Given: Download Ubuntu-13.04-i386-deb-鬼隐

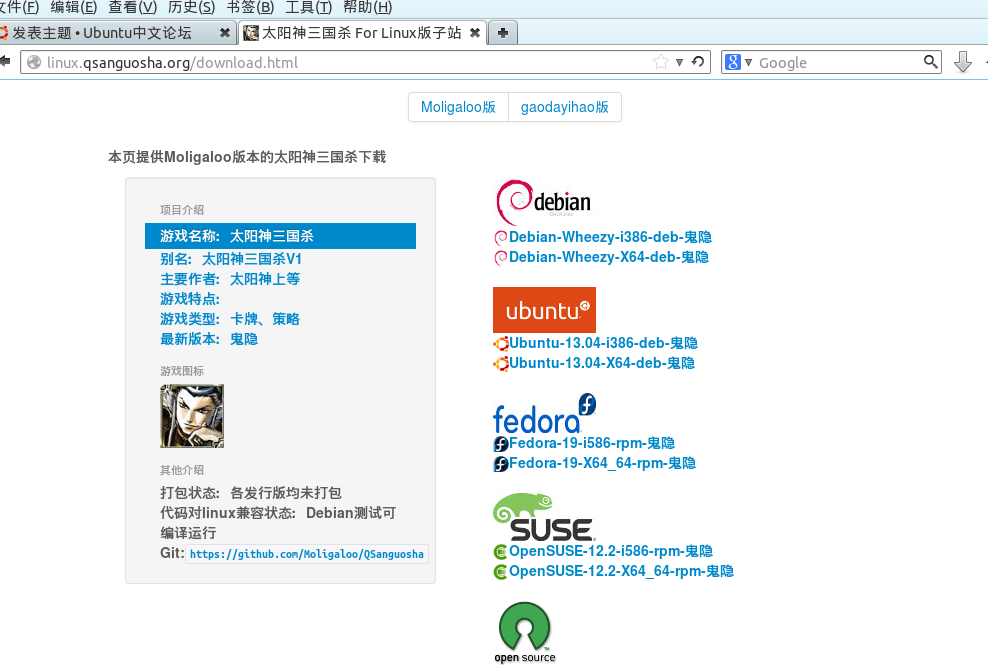Looking at the screenshot, I should (x=603, y=343).
